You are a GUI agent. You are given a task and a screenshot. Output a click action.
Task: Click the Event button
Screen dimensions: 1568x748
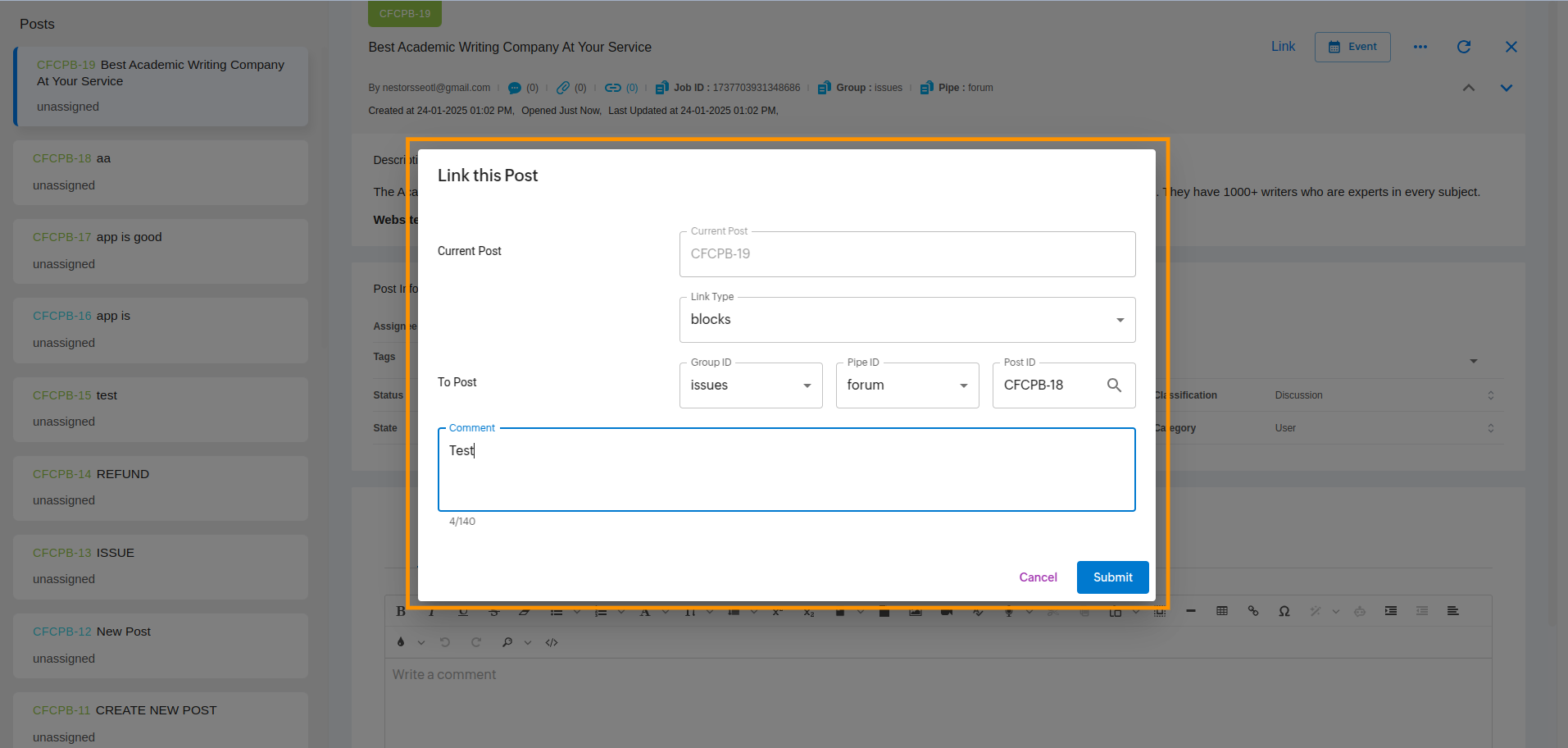coord(1352,47)
